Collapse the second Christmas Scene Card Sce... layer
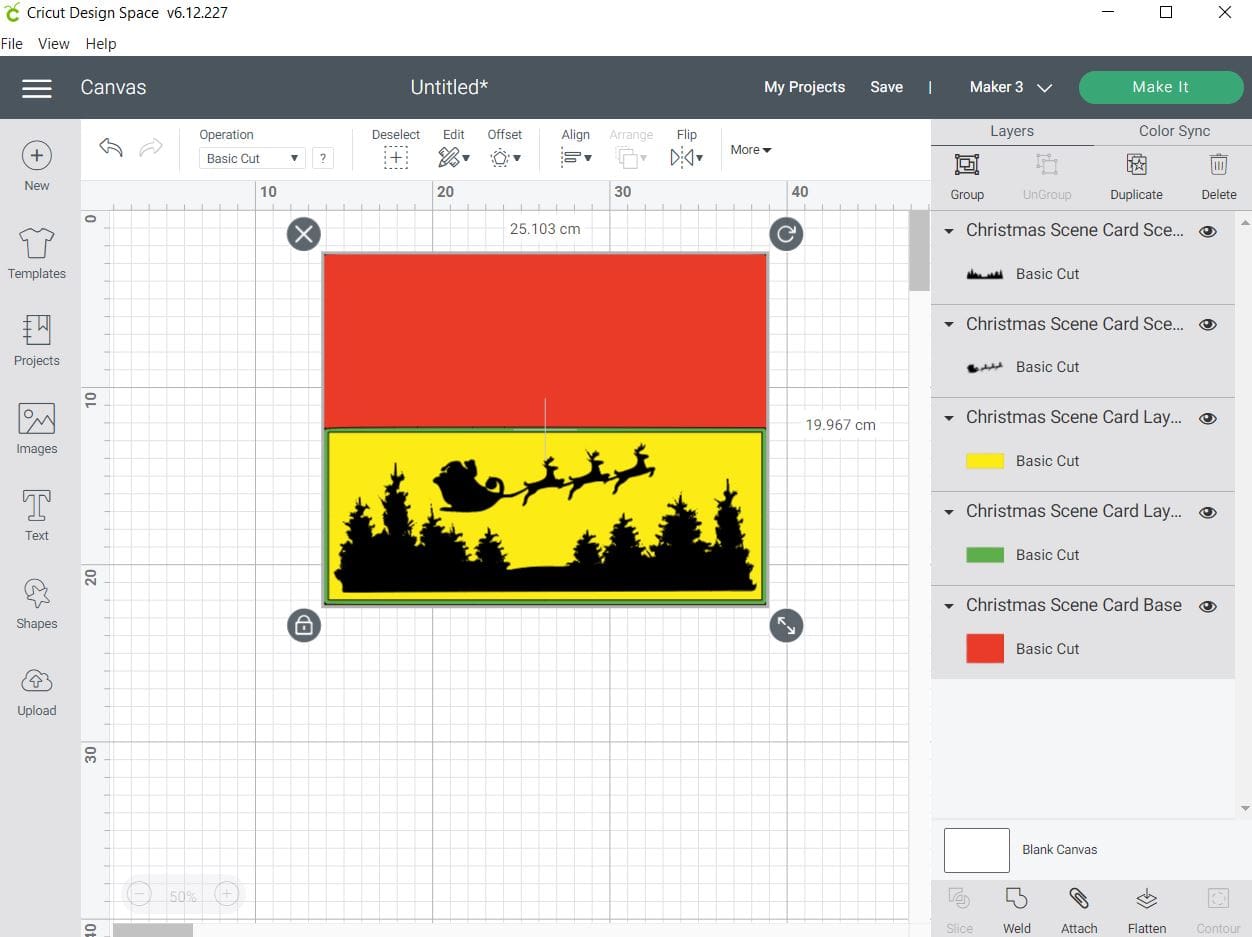1252x937 pixels. point(949,325)
